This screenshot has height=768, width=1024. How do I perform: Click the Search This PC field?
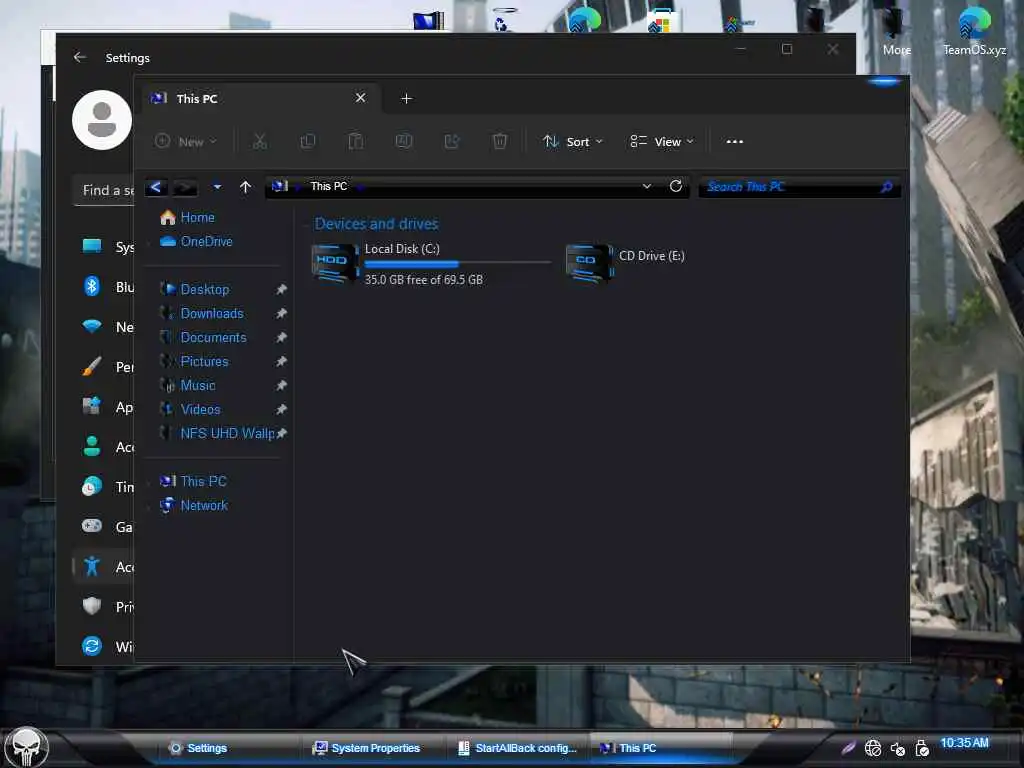pos(800,187)
